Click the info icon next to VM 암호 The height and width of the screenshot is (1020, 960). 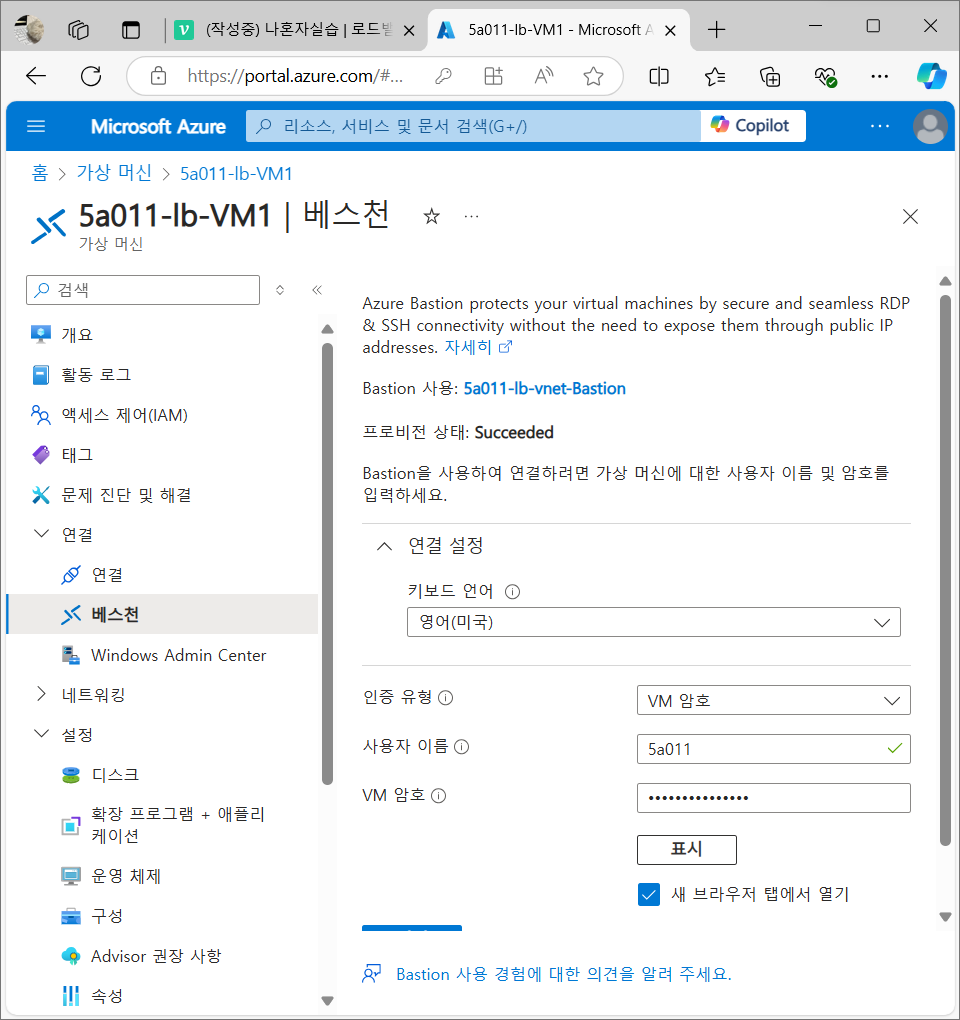(439, 796)
